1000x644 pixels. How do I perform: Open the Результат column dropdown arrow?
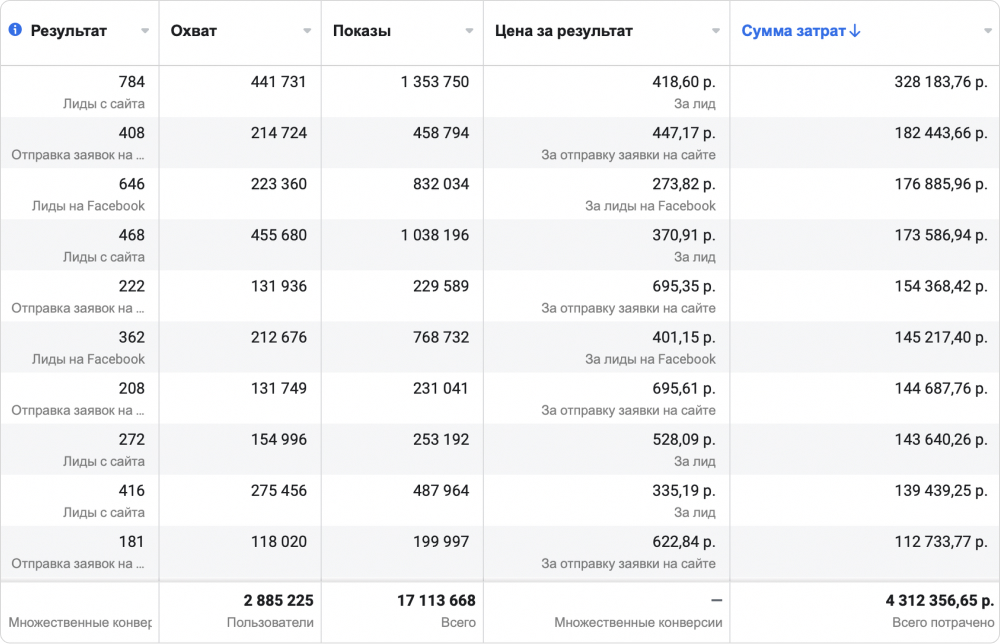145,31
